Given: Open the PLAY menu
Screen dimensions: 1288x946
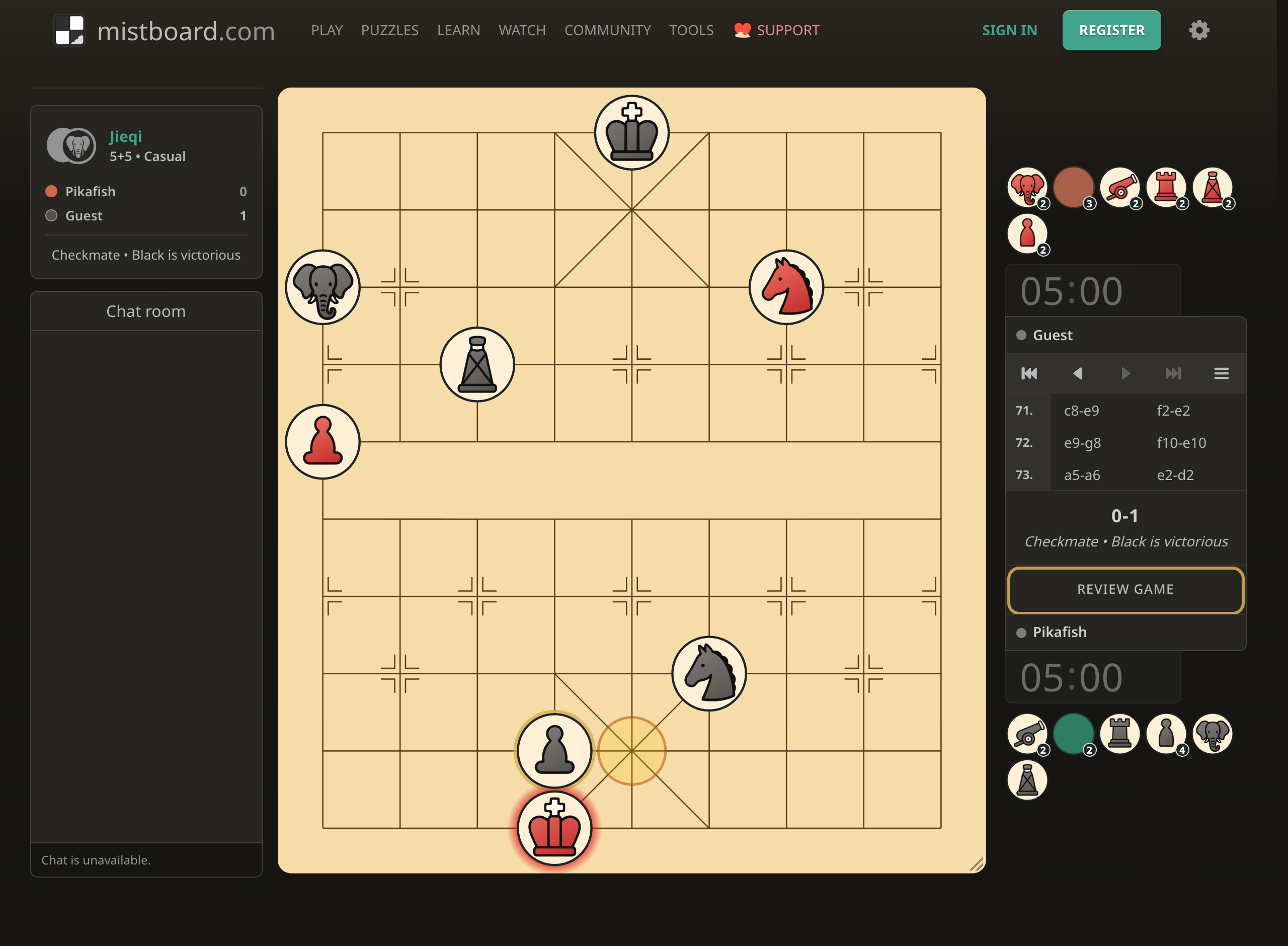Looking at the screenshot, I should point(327,30).
